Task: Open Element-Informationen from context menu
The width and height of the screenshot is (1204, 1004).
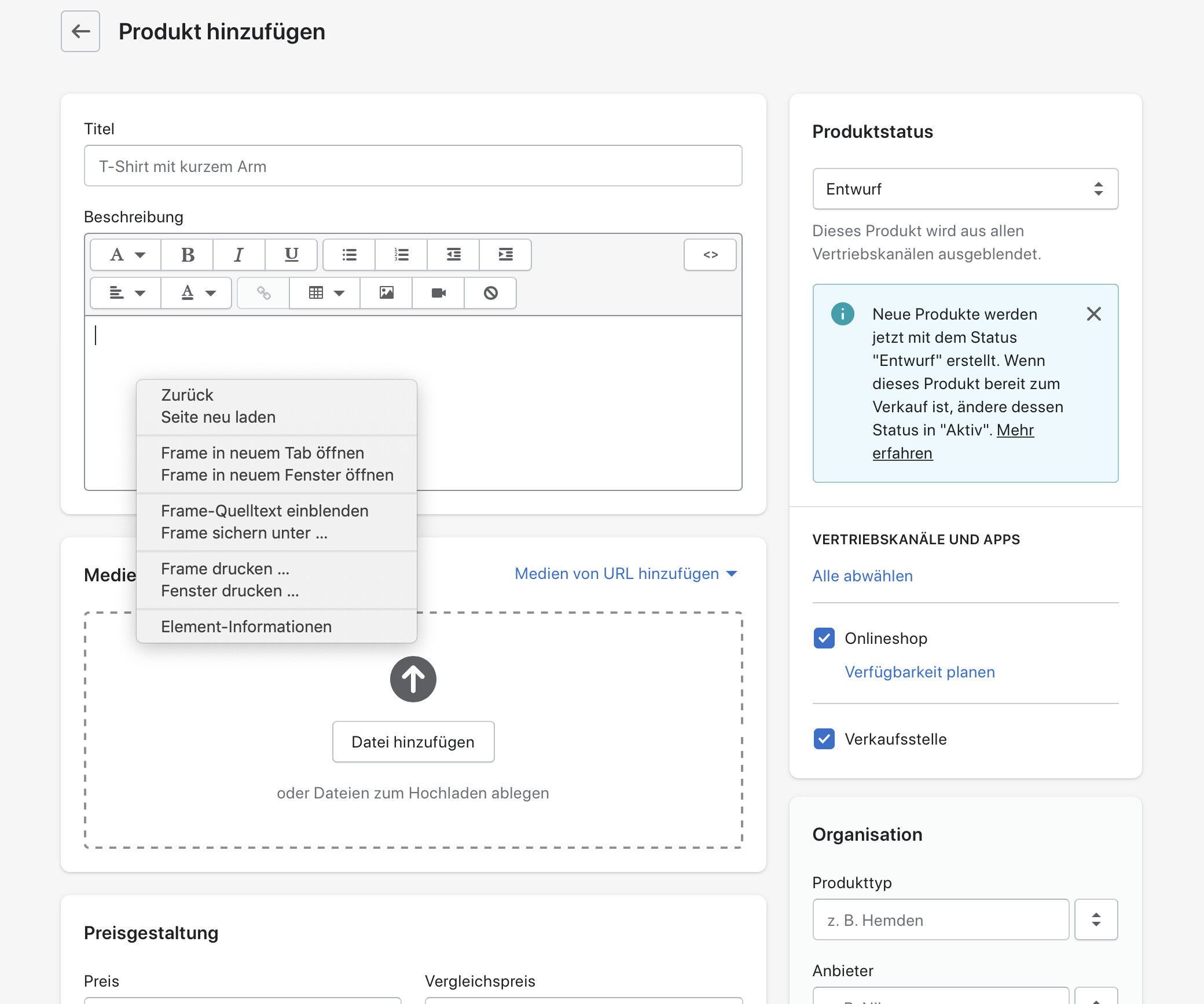Action: click(x=277, y=626)
